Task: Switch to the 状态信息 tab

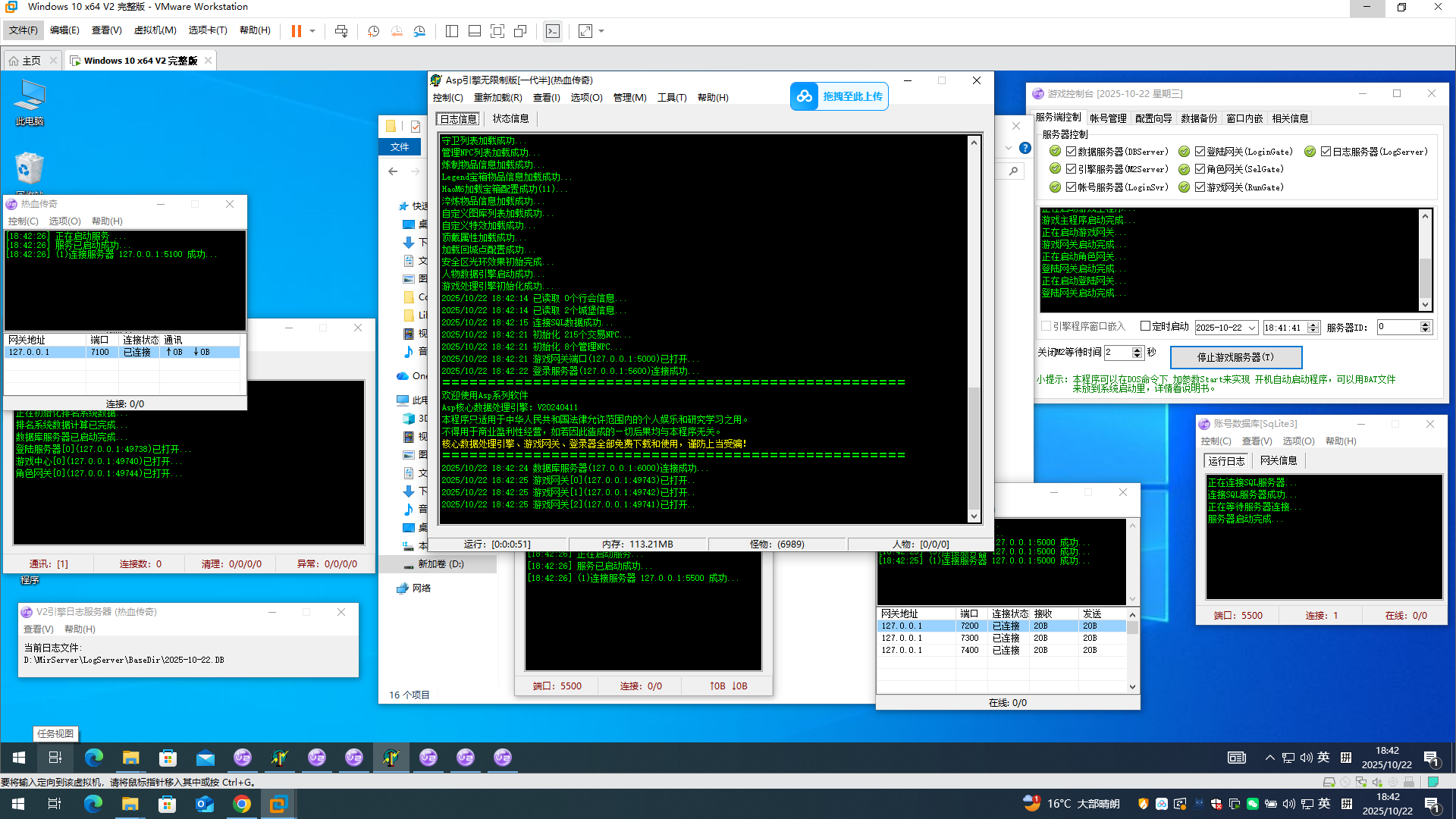Action: [x=510, y=118]
